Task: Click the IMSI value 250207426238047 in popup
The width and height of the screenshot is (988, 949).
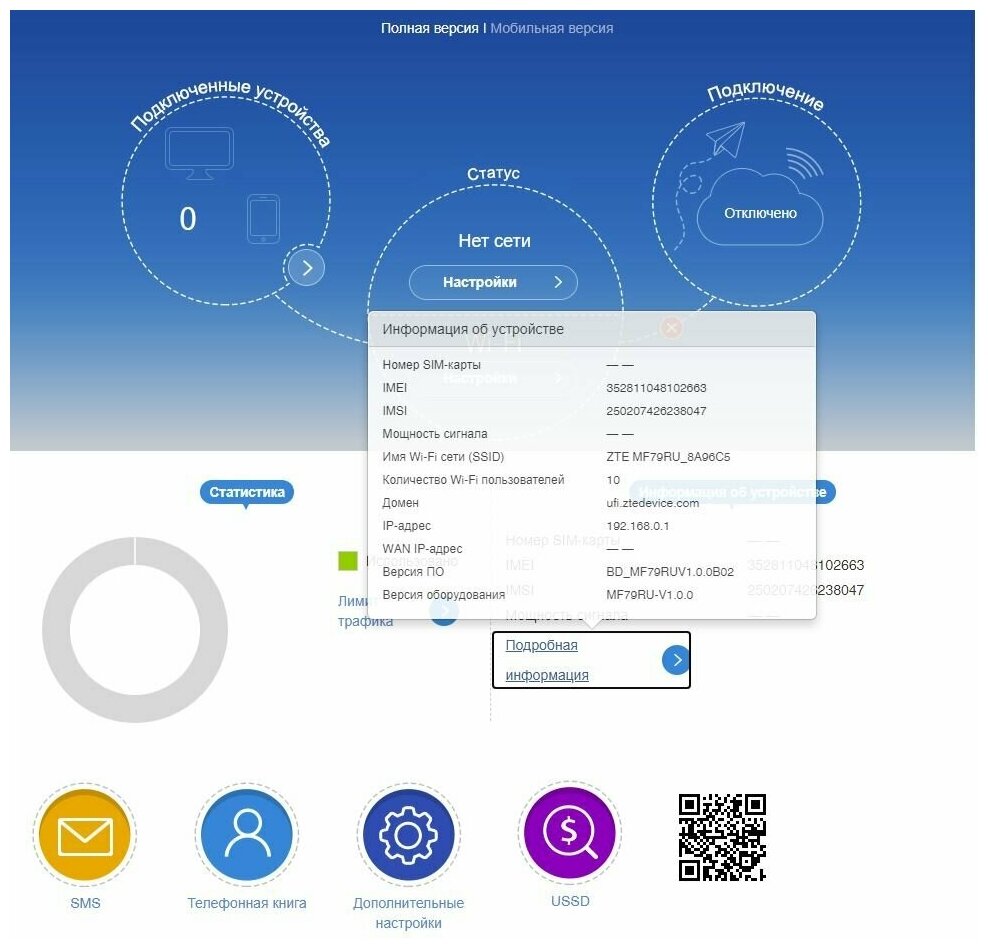Action: click(656, 411)
